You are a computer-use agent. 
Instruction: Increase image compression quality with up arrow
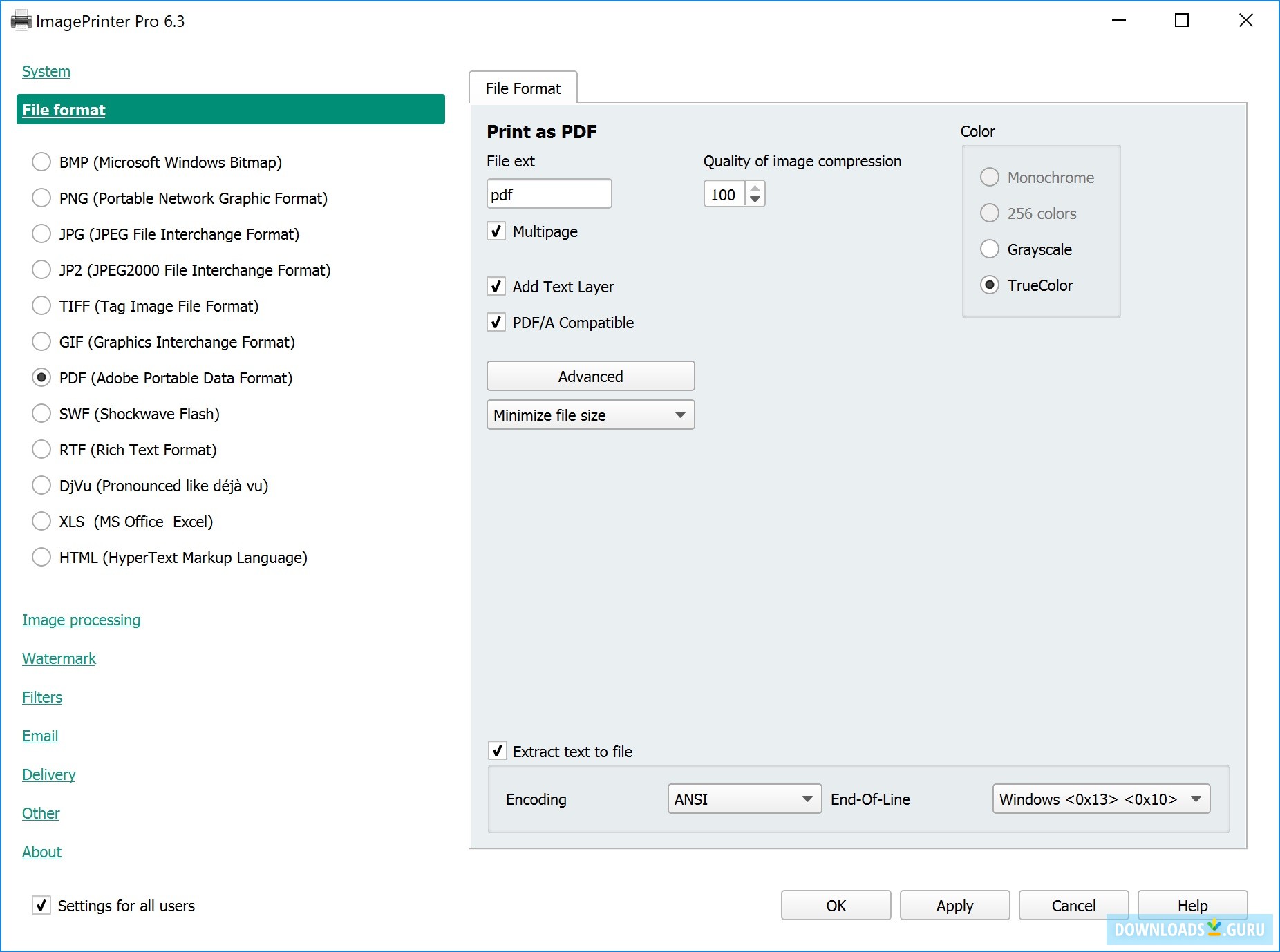[755, 188]
